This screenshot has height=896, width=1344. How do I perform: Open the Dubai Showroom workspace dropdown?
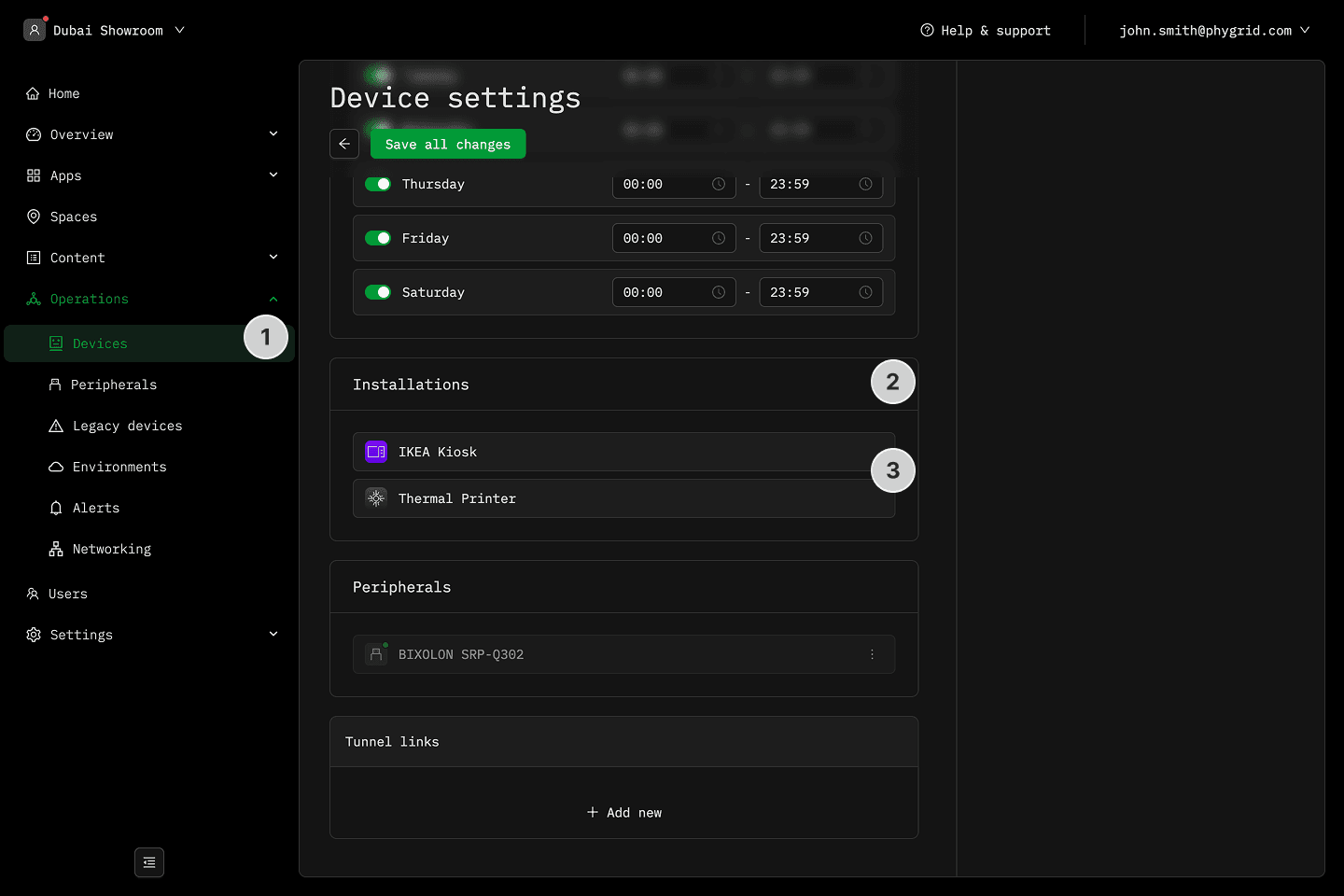[x=105, y=30]
